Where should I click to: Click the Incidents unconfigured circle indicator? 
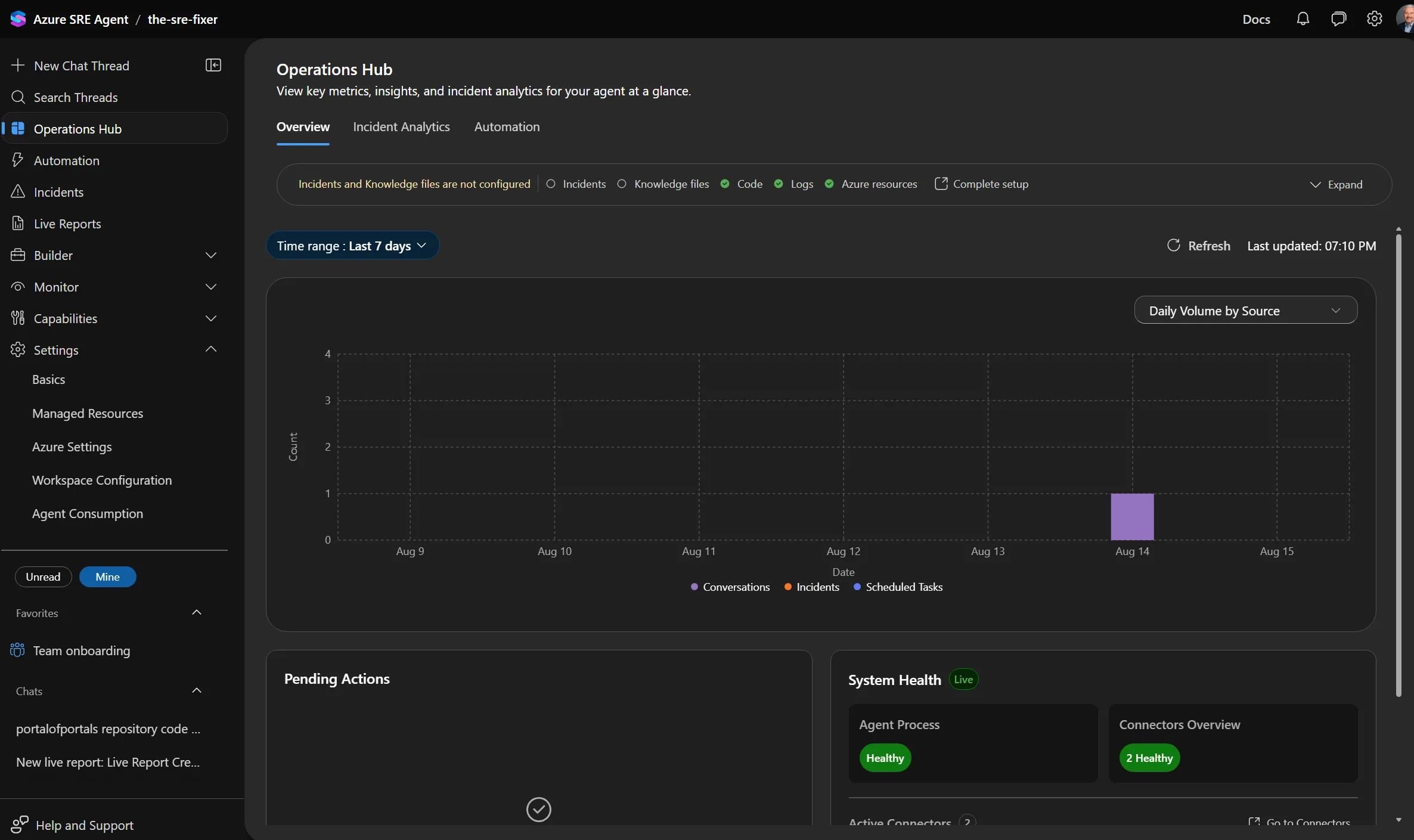coord(551,184)
